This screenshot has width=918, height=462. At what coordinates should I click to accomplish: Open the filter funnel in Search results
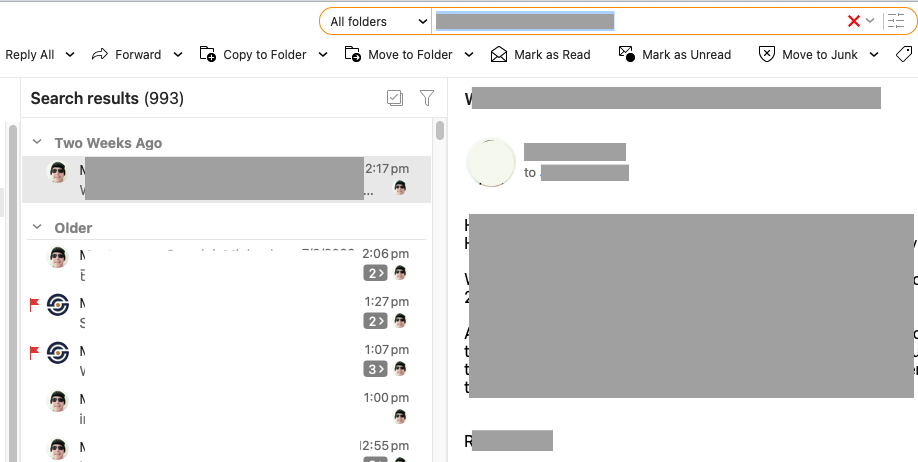427,98
